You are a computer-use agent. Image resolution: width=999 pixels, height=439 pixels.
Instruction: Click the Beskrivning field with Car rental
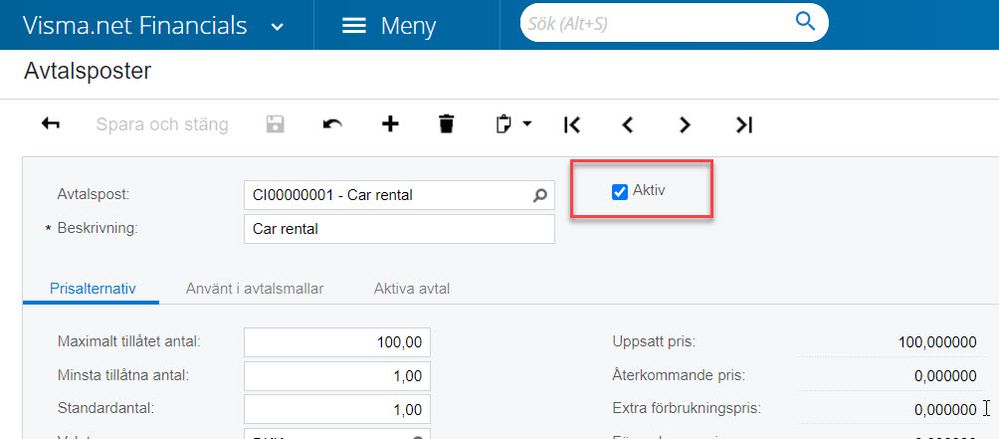[x=399, y=229]
